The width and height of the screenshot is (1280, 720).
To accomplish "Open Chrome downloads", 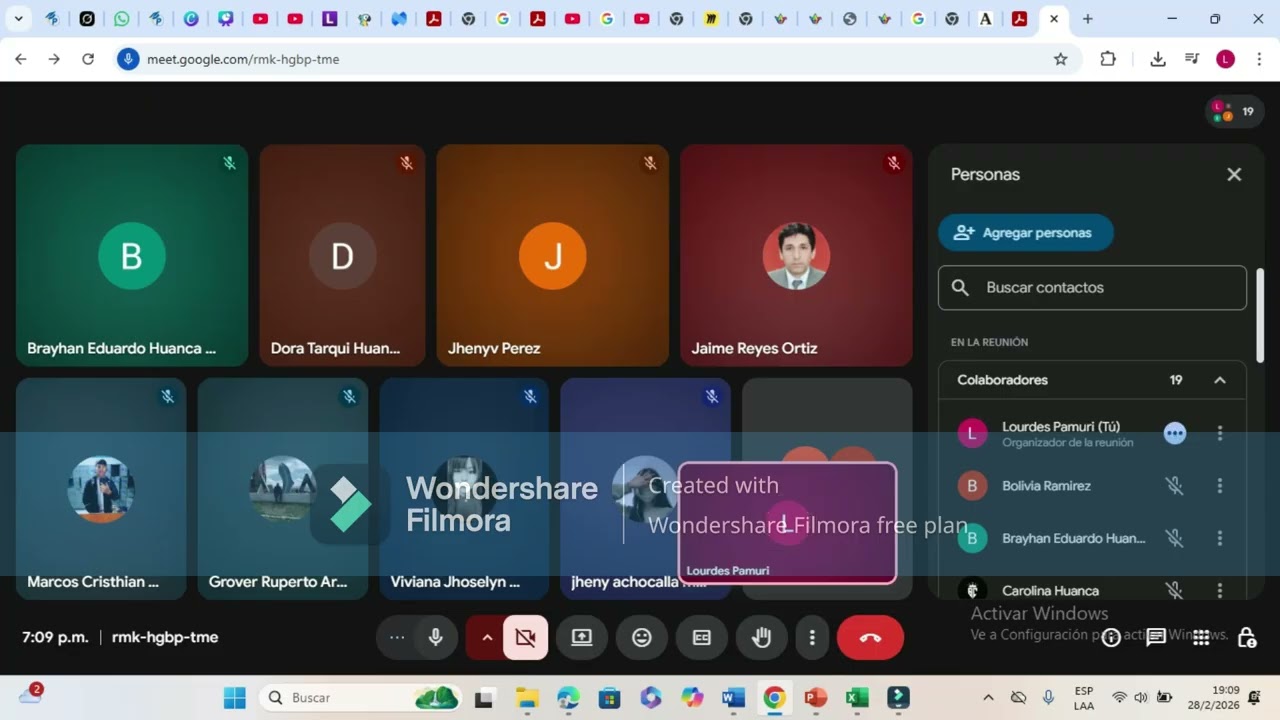I will 1158,59.
